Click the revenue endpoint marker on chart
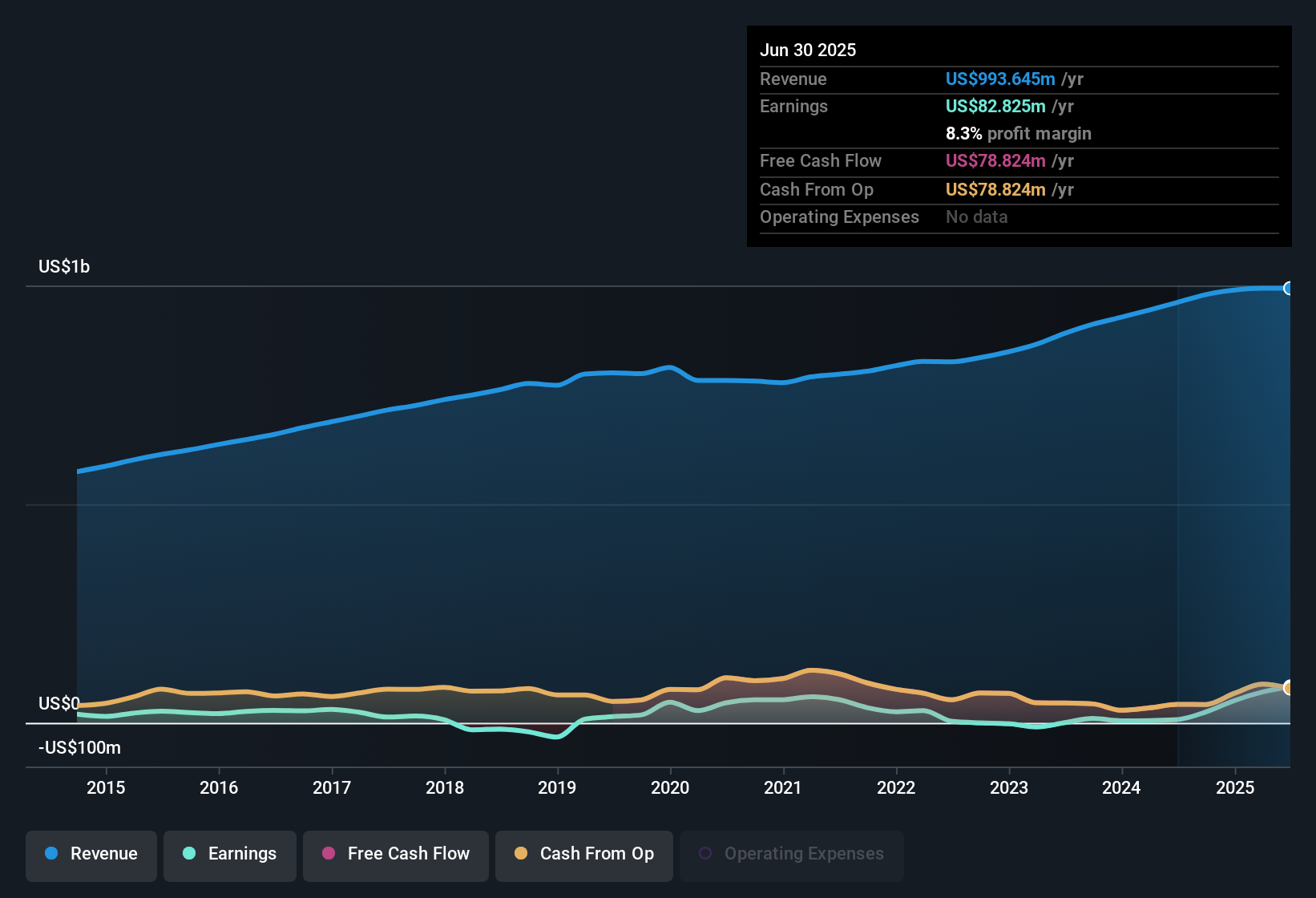 pyautogui.click(x=1289, y=289)
